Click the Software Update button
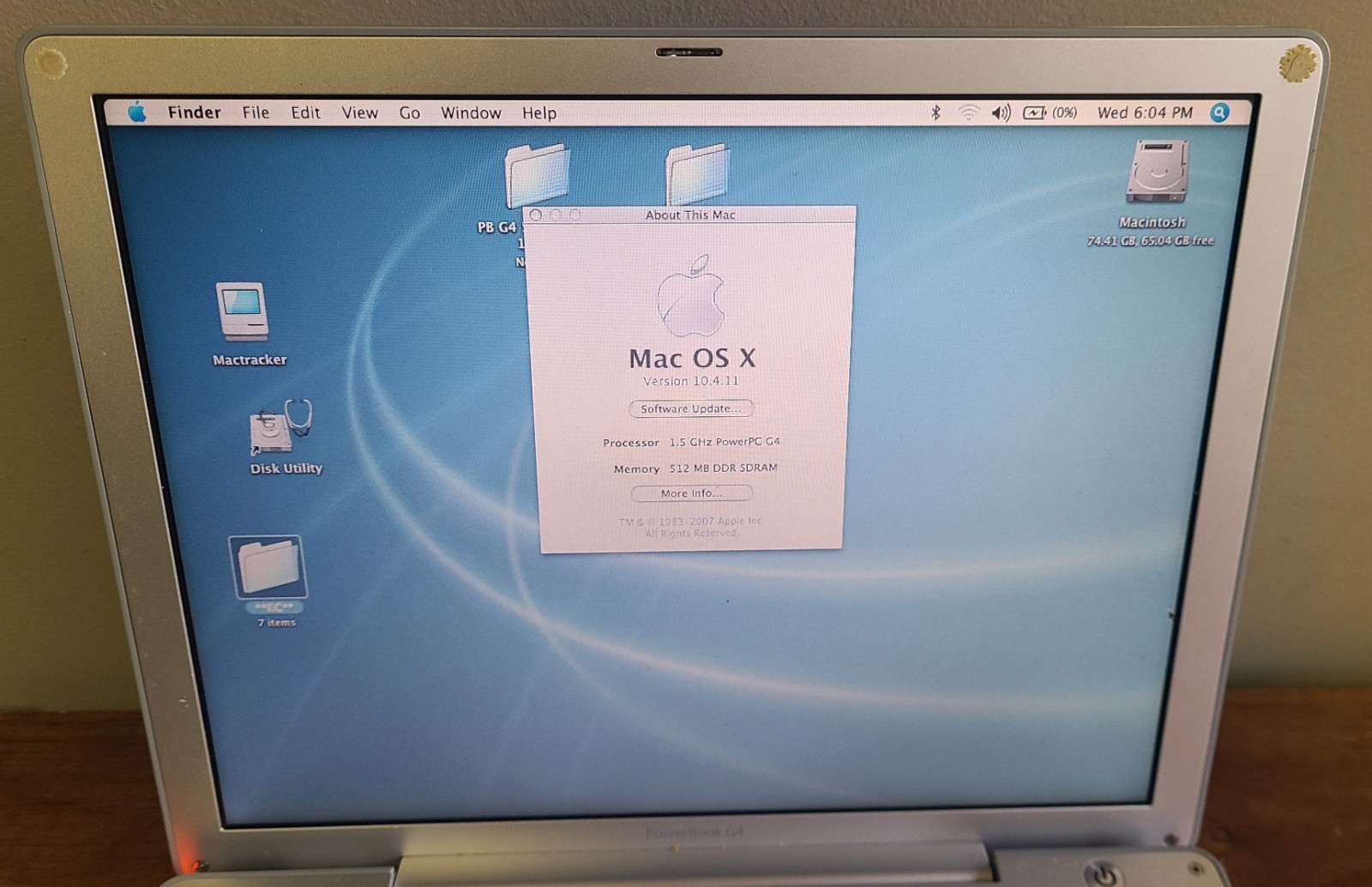The height and width of the screenshot is (887, 1372). pyautogui.click(x=691, y=408)
